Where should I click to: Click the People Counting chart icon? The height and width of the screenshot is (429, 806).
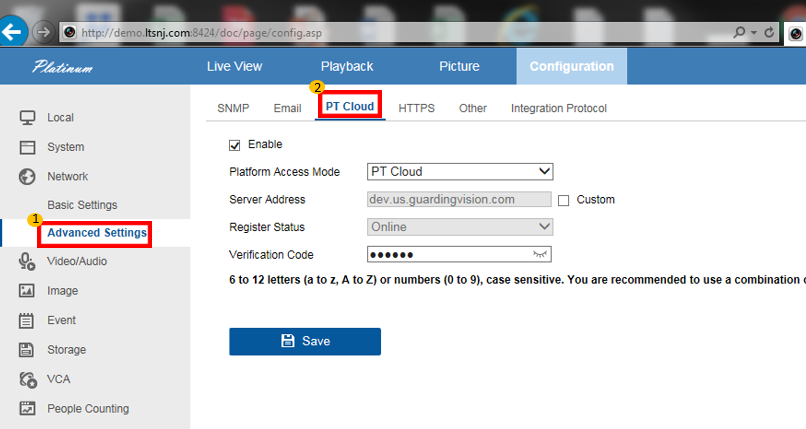point(28,409)
